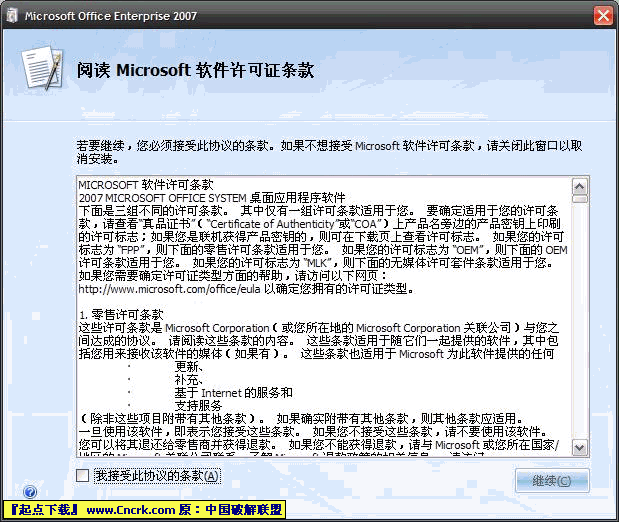Click the '支持服务' bullet line
This screenshot has width=619, height=522.
(x=198, y=405)
